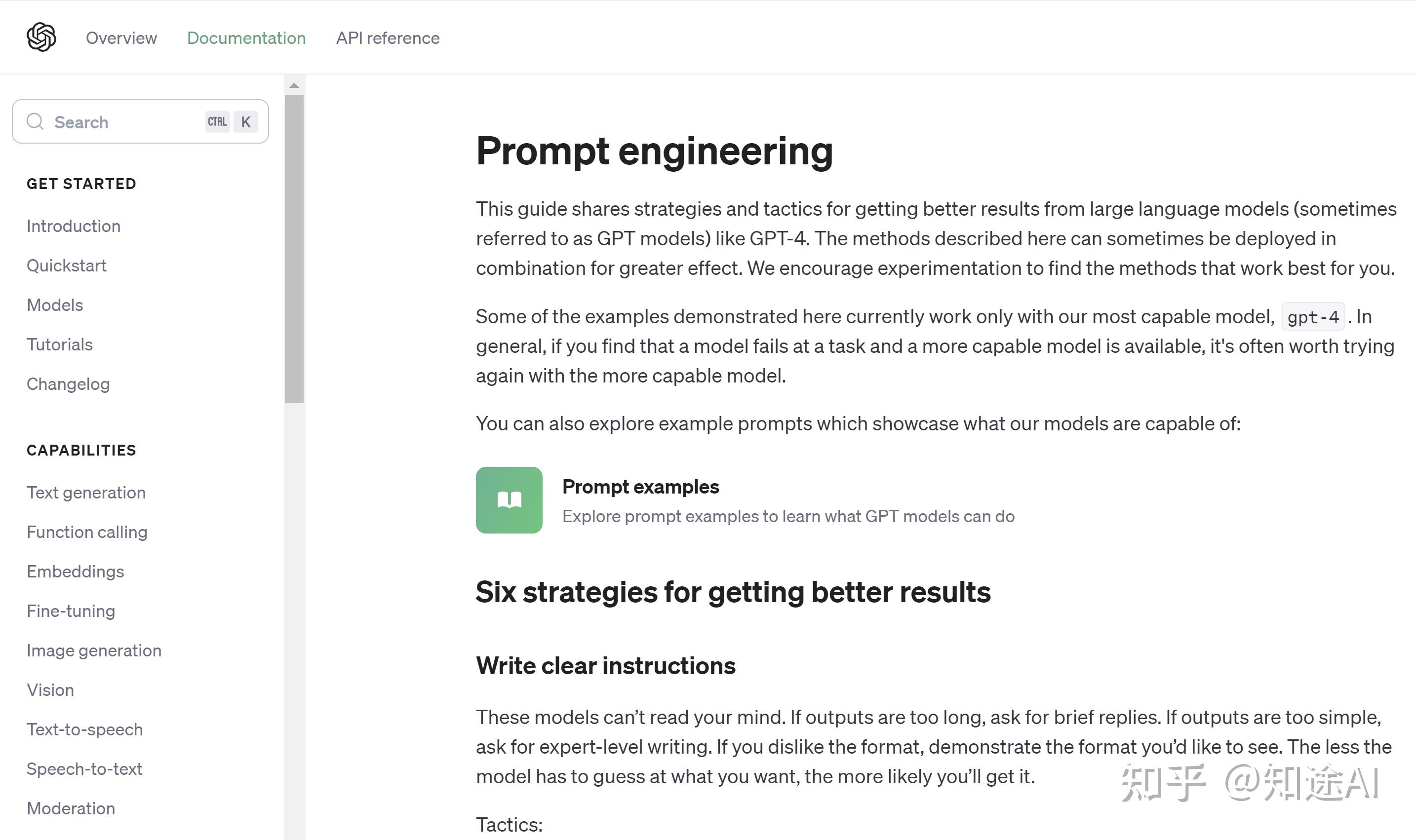Screen dimensions: 1416x840
Task: Click the Prompt examples card title
Action: [640, 487]
